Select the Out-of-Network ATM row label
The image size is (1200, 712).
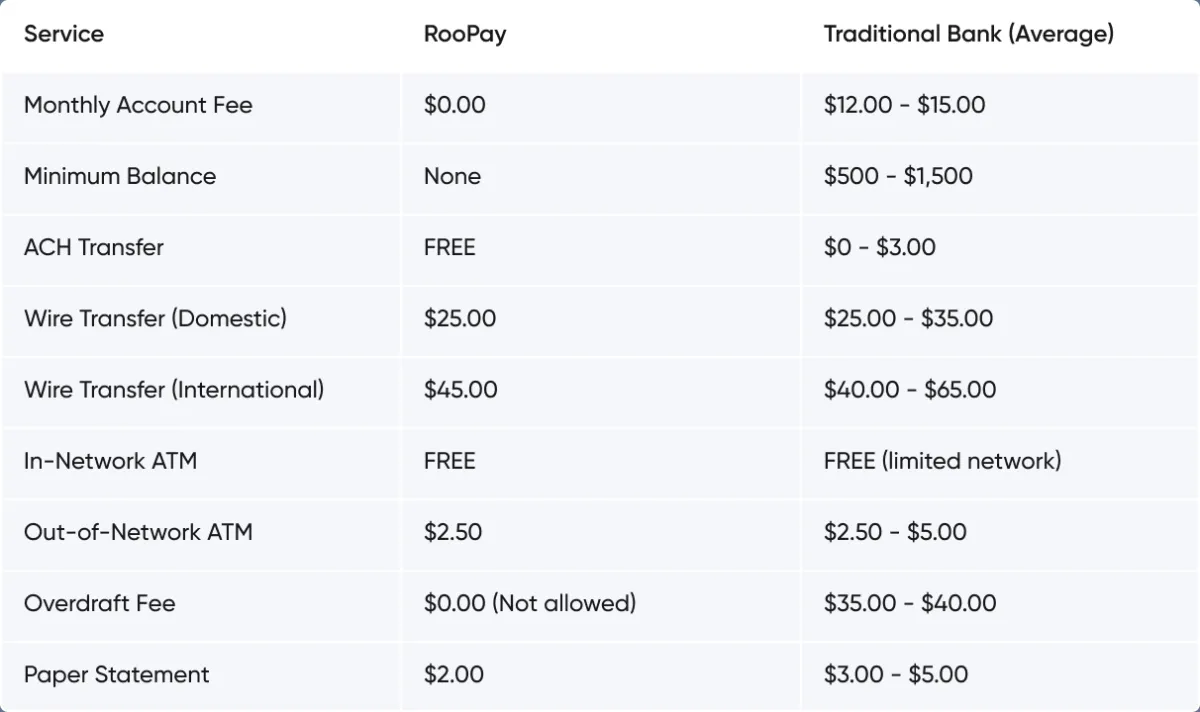[x=138, y=532]
